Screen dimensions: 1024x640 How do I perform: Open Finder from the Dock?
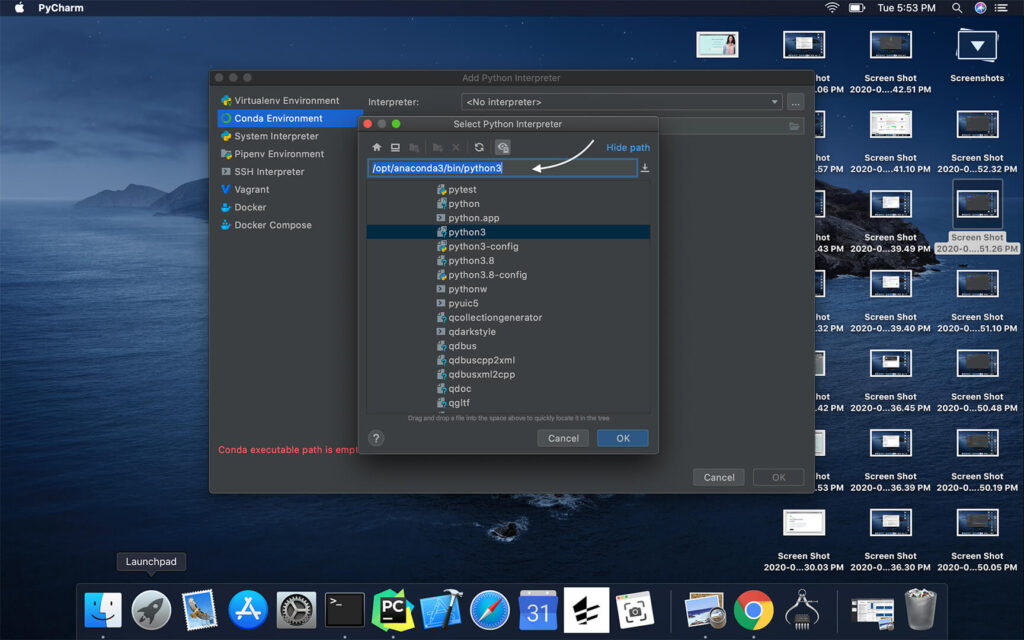coord(103,611)
